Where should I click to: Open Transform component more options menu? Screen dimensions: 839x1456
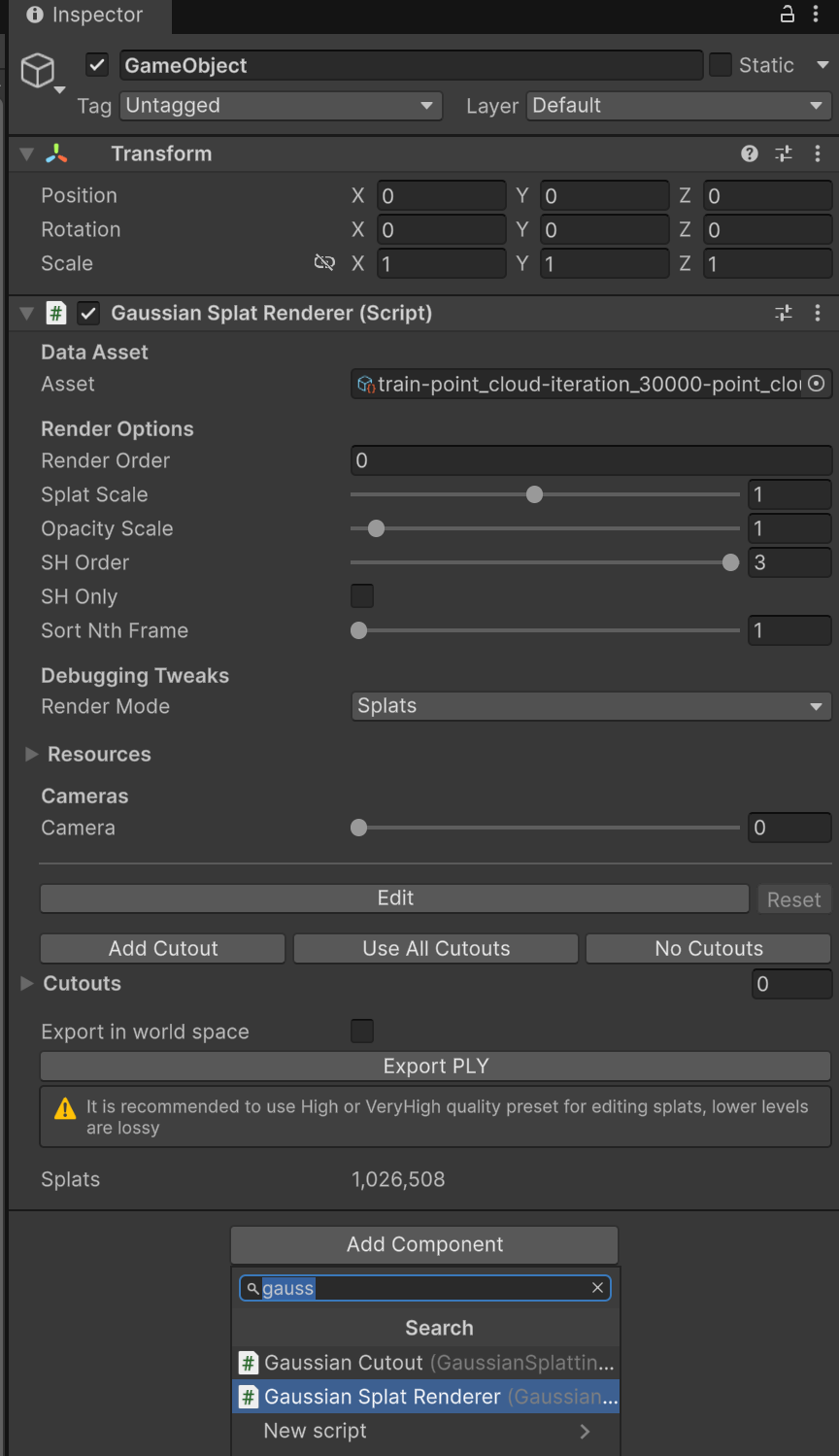(818, 153)
